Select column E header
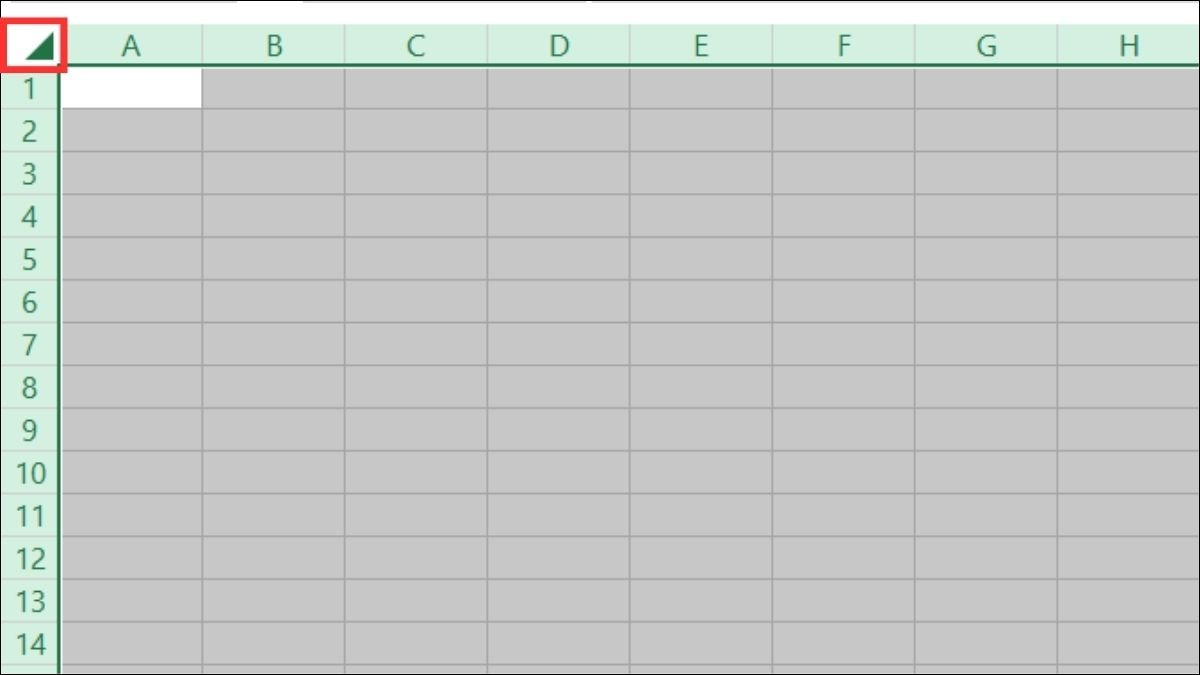 pyautogui.click(x=701, y=45)
